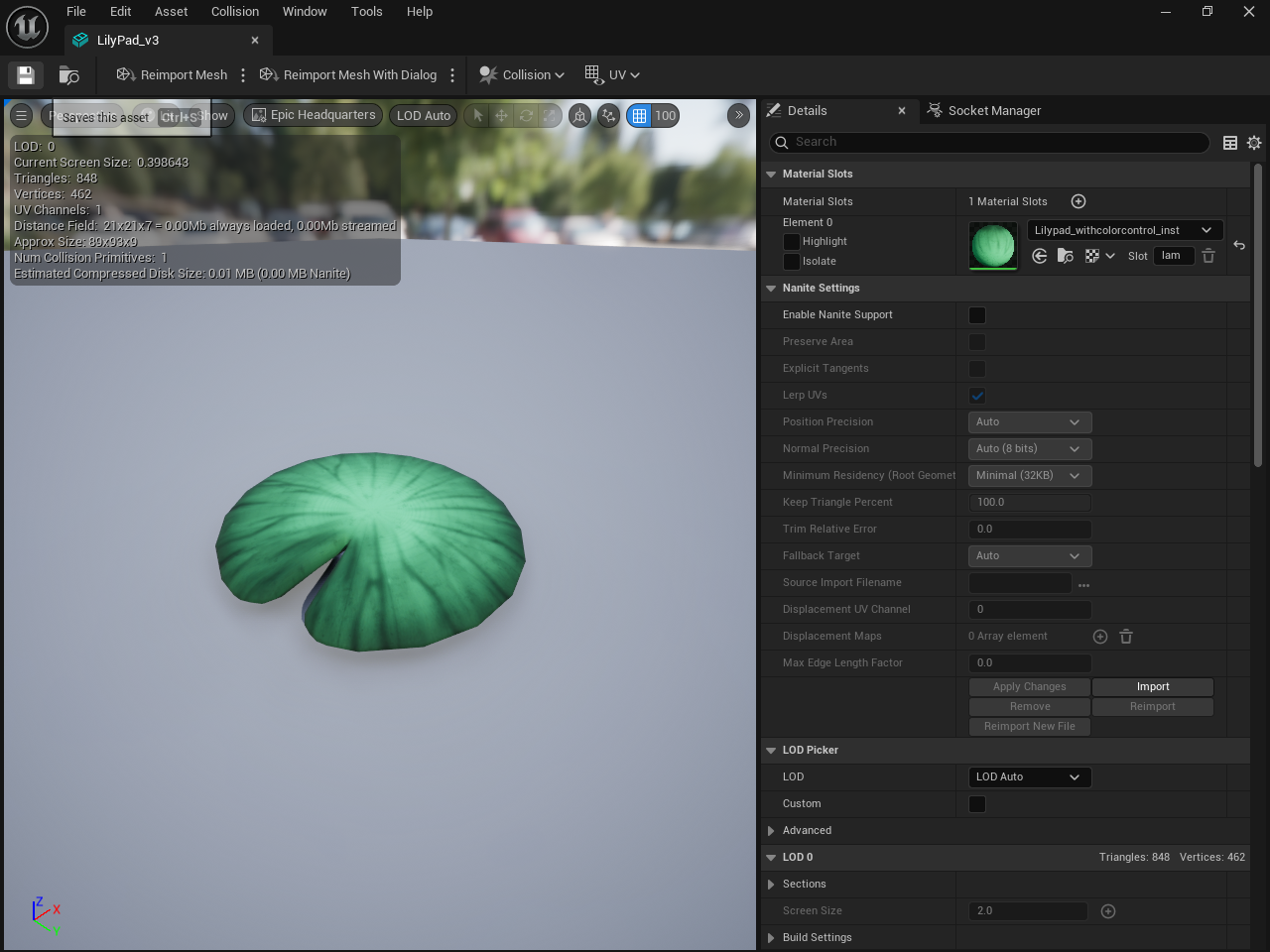Toggle LOD Picker Custom checkbox
Image resolution: width=1270 pixels, height=952 pixels.
coord(977,804)
